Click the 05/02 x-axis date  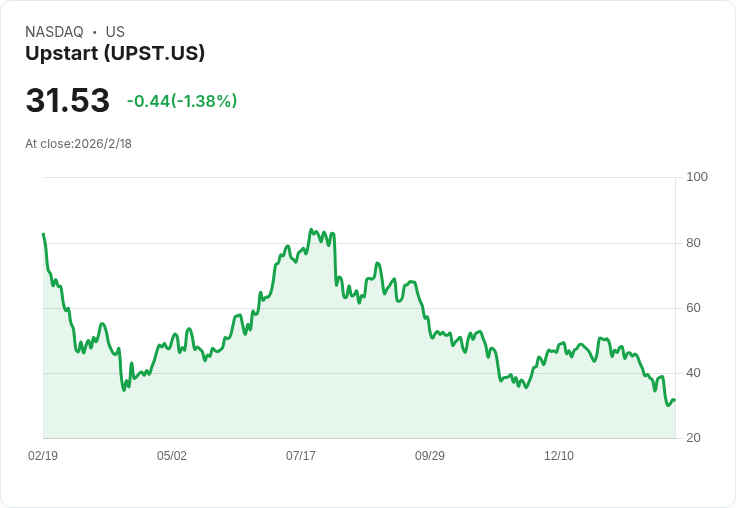click(172, 456)
